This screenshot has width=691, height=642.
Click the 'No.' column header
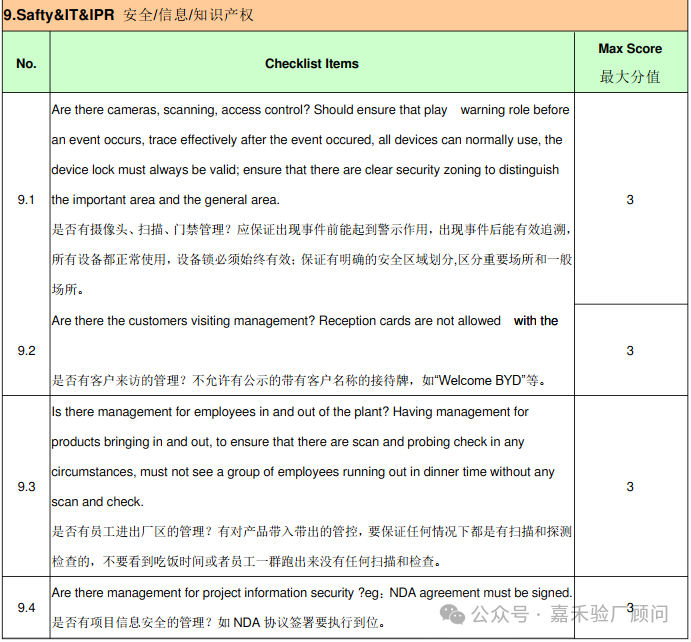click(x=26, y=64)
